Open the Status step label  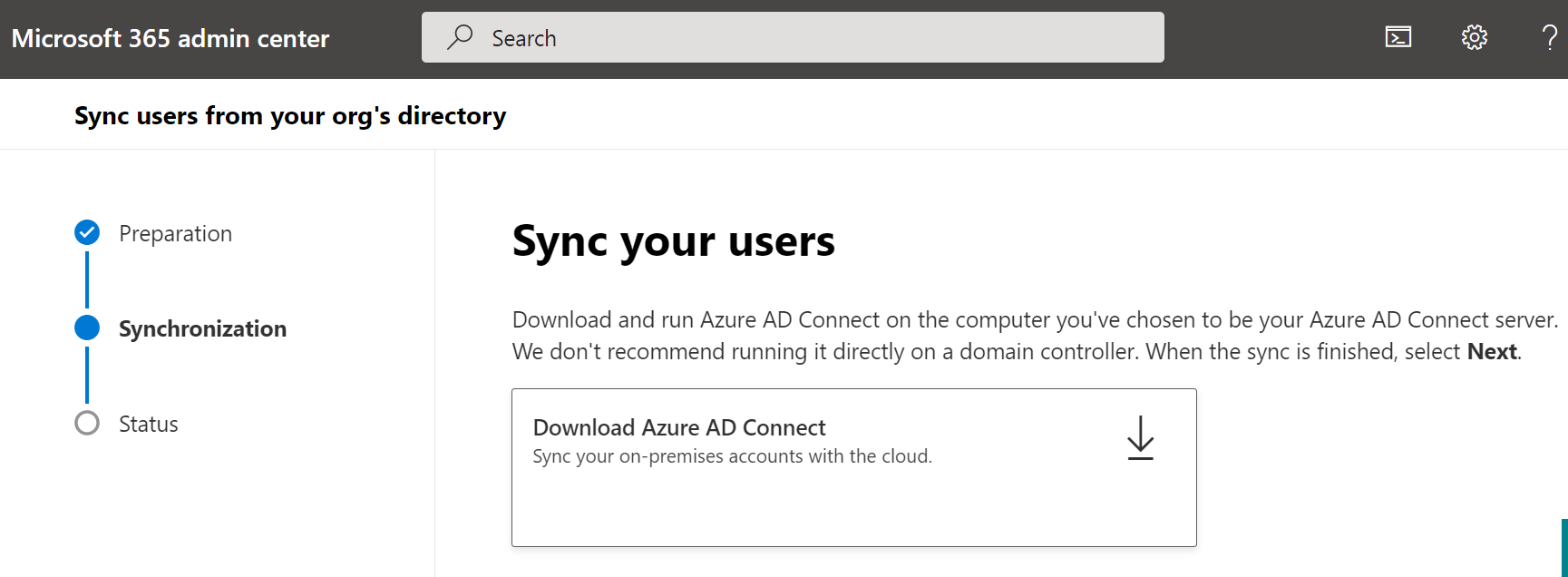[x=149, y=425]
